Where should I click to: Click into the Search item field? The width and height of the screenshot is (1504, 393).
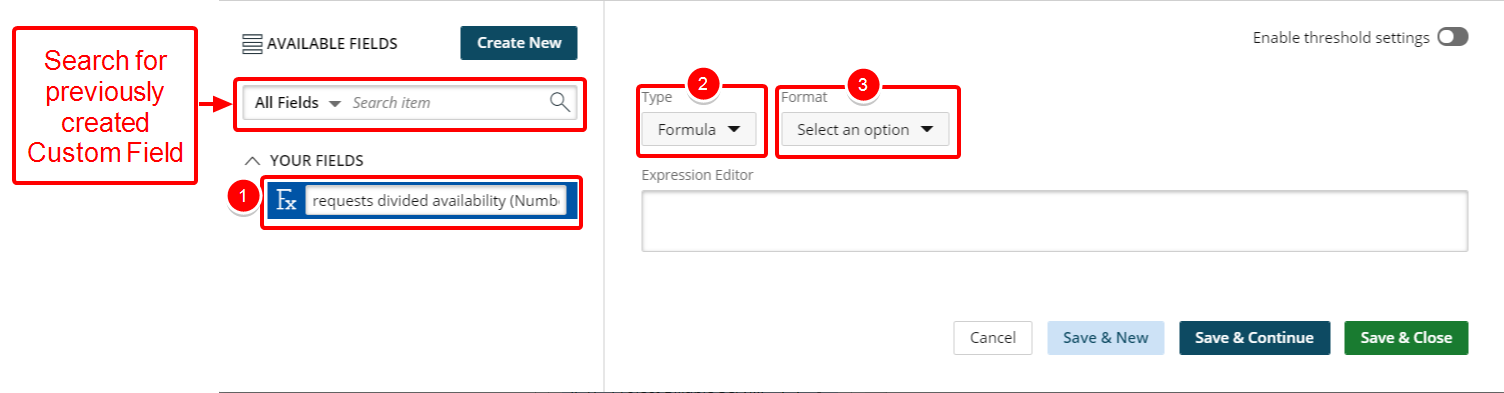click(447, 102)
